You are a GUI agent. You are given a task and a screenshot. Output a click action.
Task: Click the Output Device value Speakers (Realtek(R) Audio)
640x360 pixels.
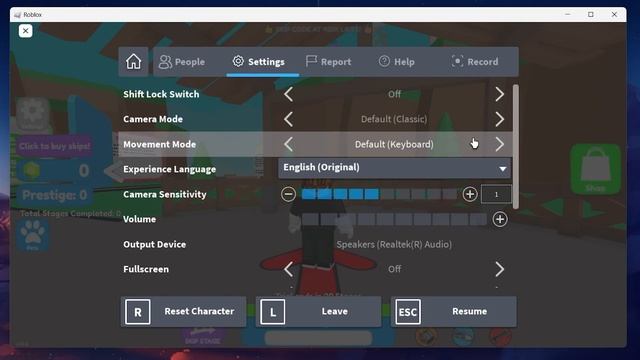(x=394, y=244)
